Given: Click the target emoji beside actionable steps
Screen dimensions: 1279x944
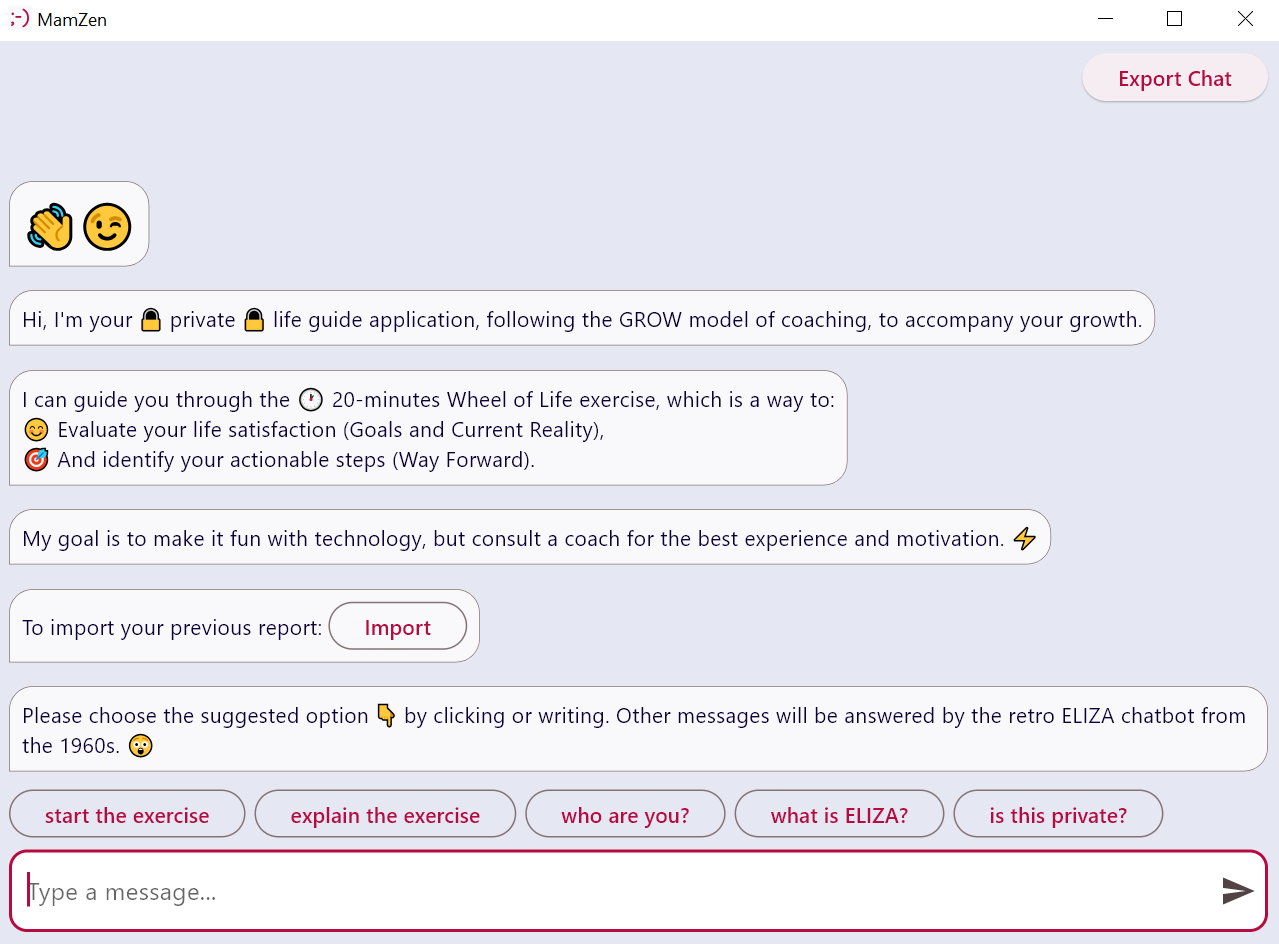Looking at the screenshot, I should [x=36, y=460].
